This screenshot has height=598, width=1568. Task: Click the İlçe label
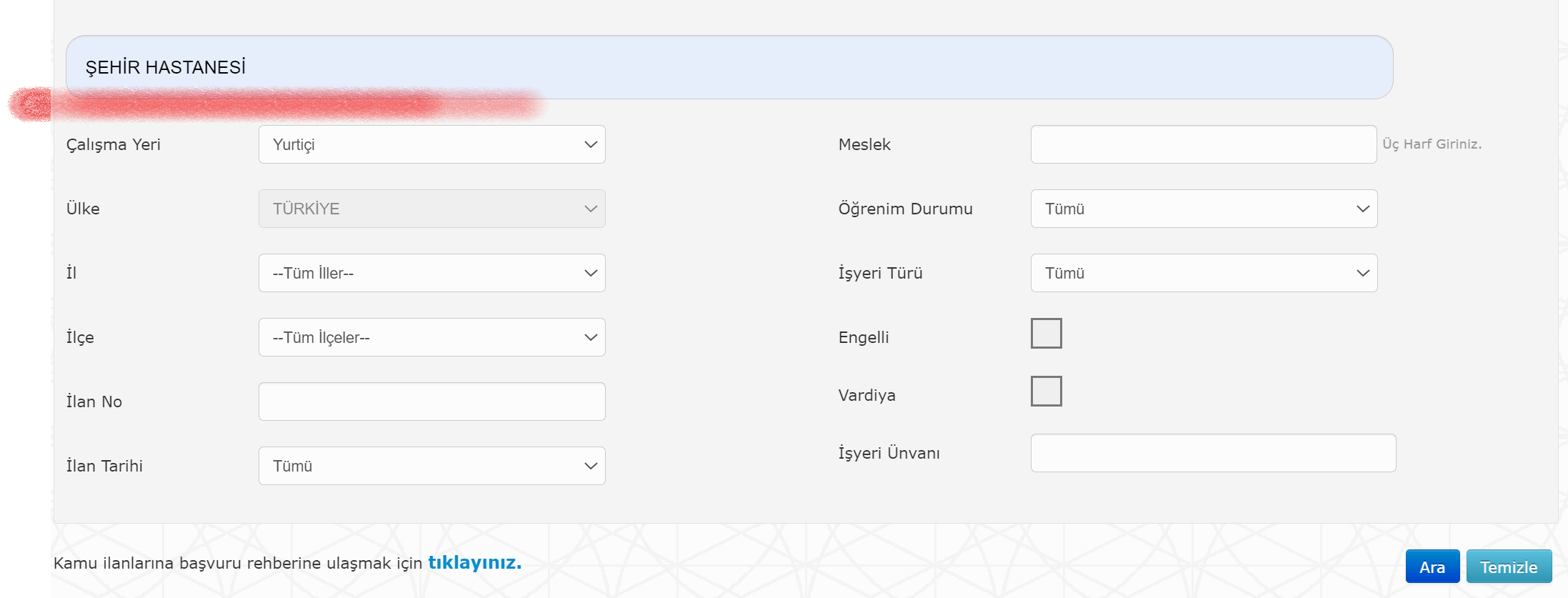pos(80,338)
